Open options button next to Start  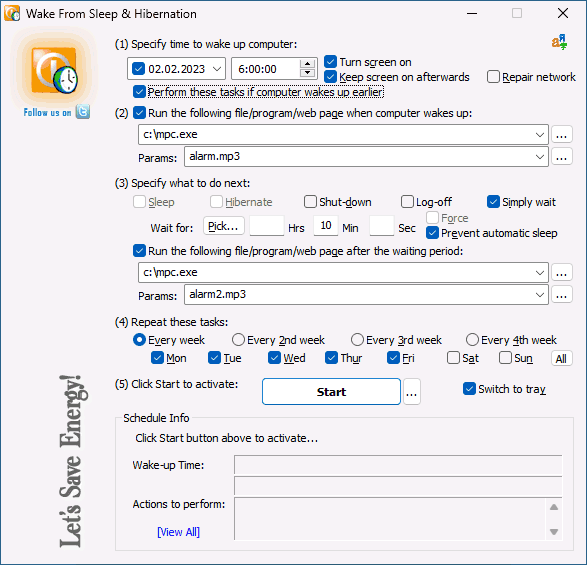pyautogui.click(x=411, y=392)
